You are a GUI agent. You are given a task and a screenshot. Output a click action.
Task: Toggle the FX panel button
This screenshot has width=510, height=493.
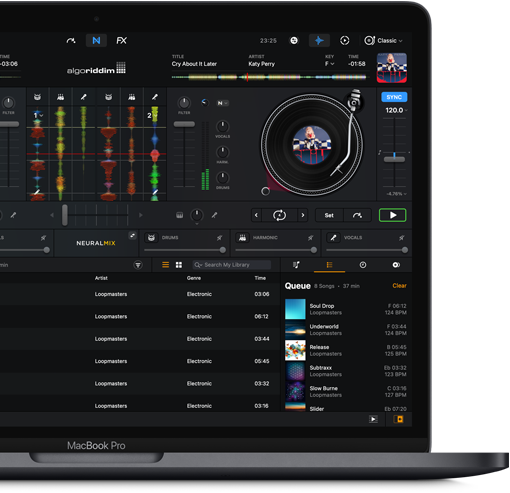(x=121, y=41)
